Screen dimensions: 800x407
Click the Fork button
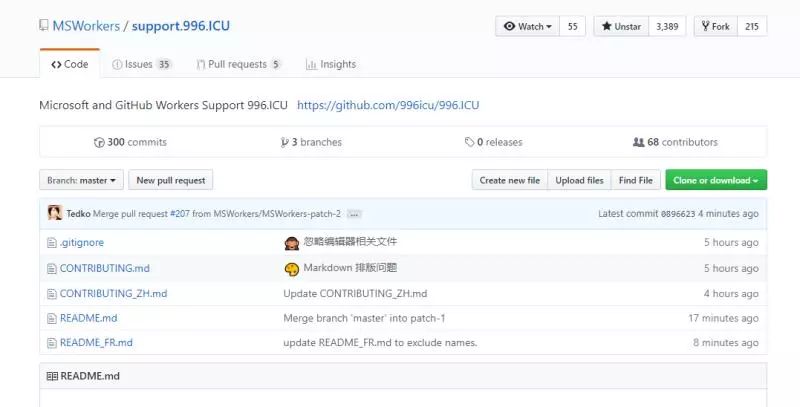(x=715, y=27)
